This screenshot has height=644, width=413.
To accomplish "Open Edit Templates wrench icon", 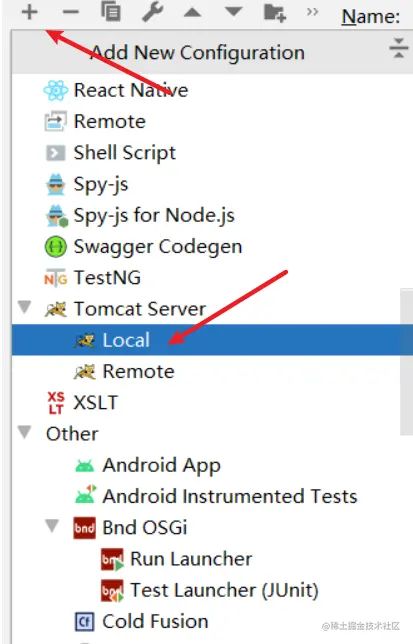I will (x=152, y=12).
